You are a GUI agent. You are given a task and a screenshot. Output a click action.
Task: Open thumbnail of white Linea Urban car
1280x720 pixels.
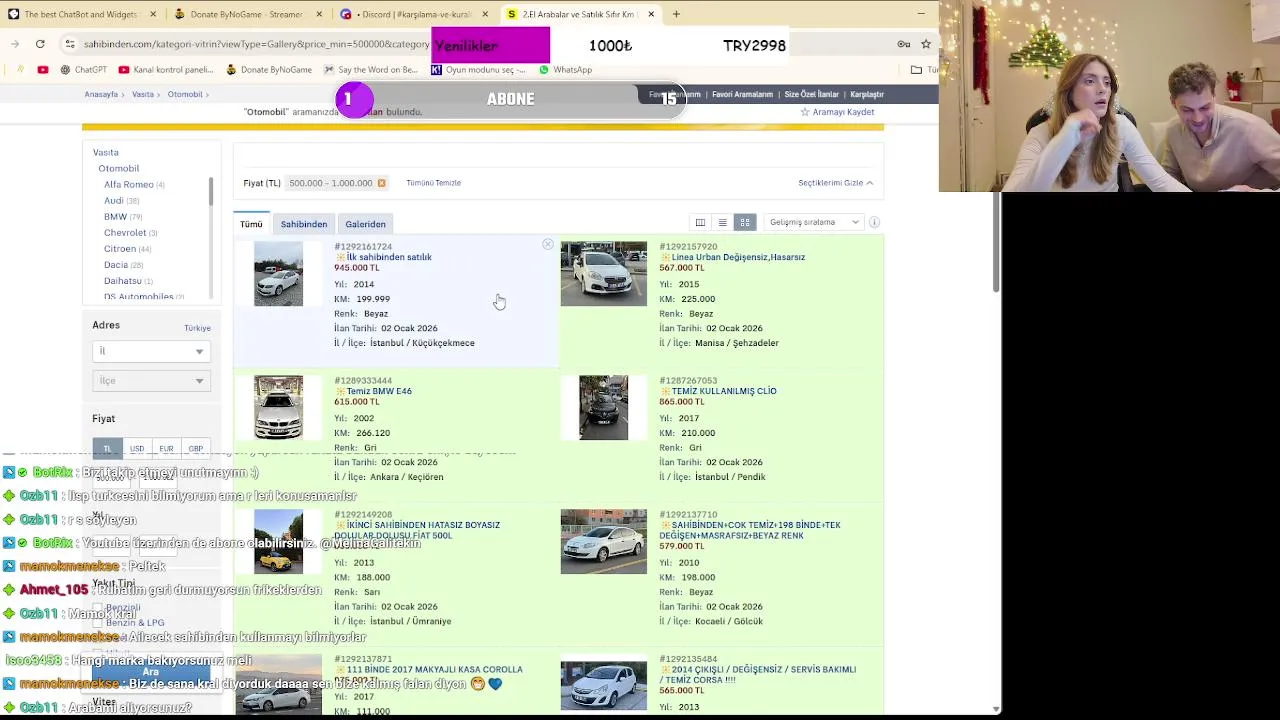(603, 273)
